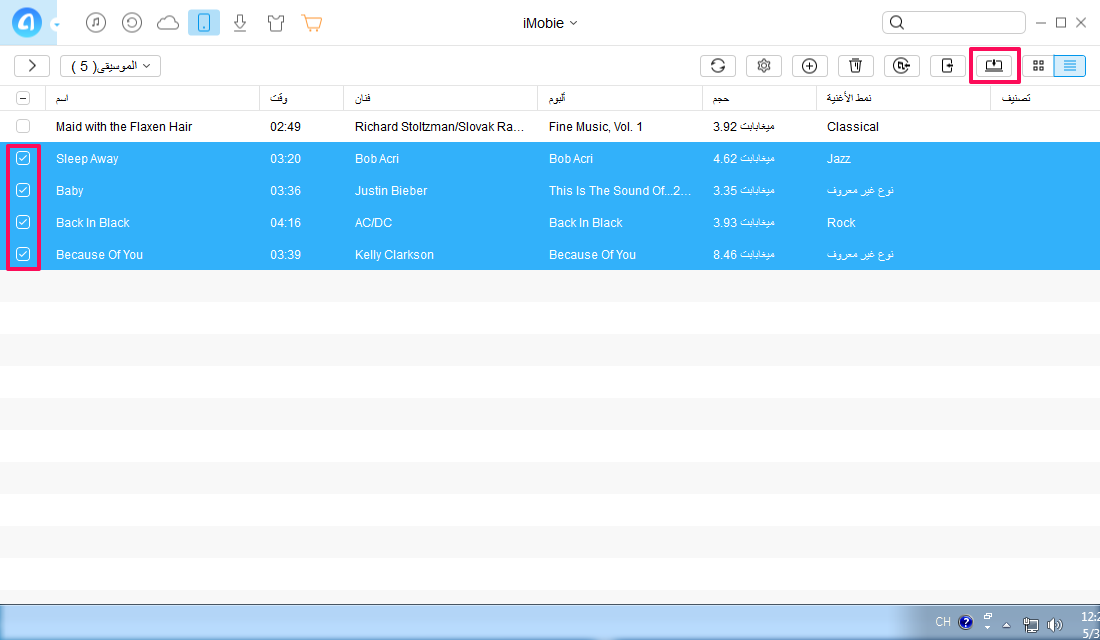Check the Maid with the Flaxen Hair checkbox
Image resolution: width=1100 pixels, height=640 pixels.
(x=23, y=126)
